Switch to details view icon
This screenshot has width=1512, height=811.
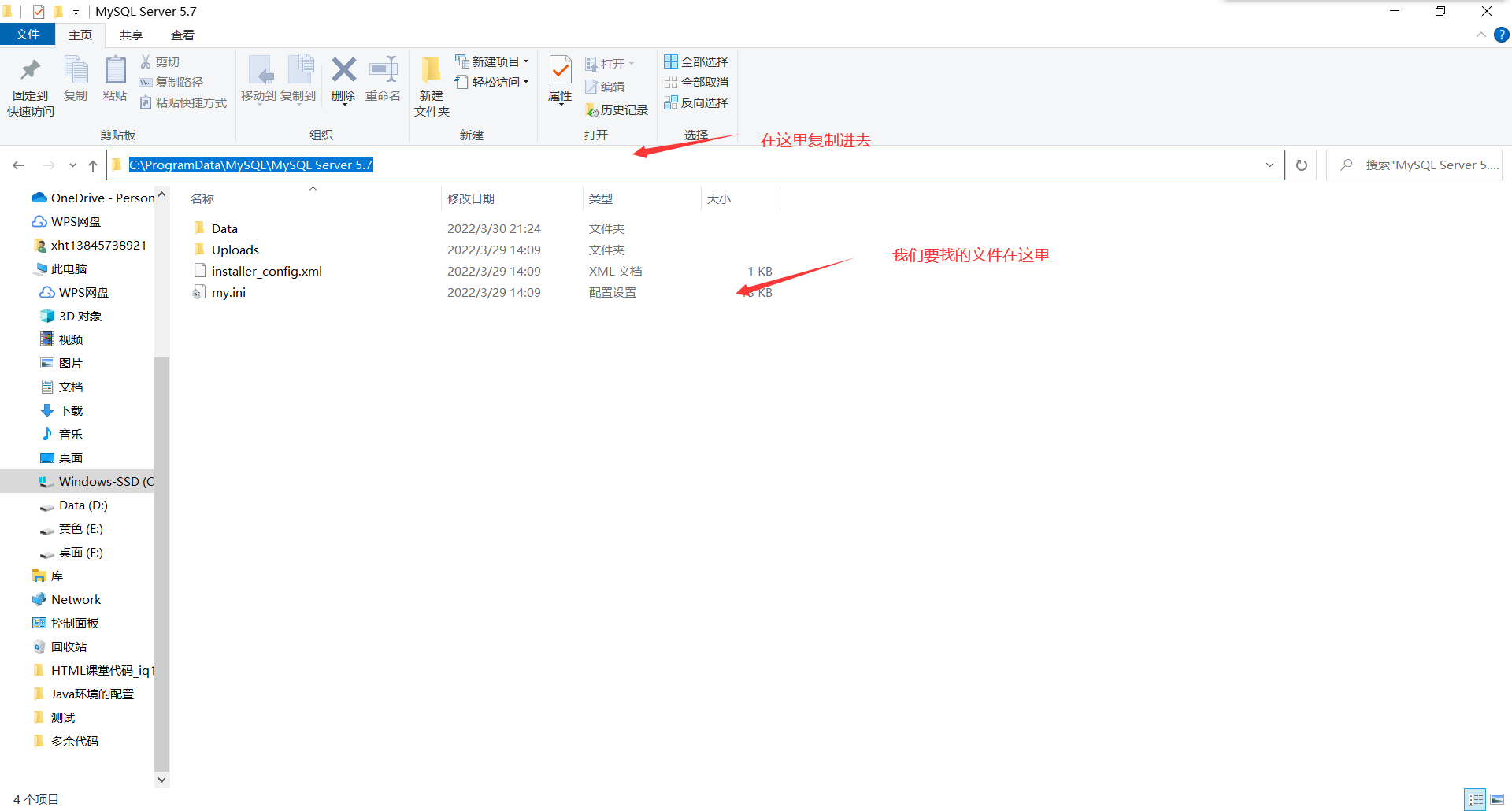(x=1475, y=799)
